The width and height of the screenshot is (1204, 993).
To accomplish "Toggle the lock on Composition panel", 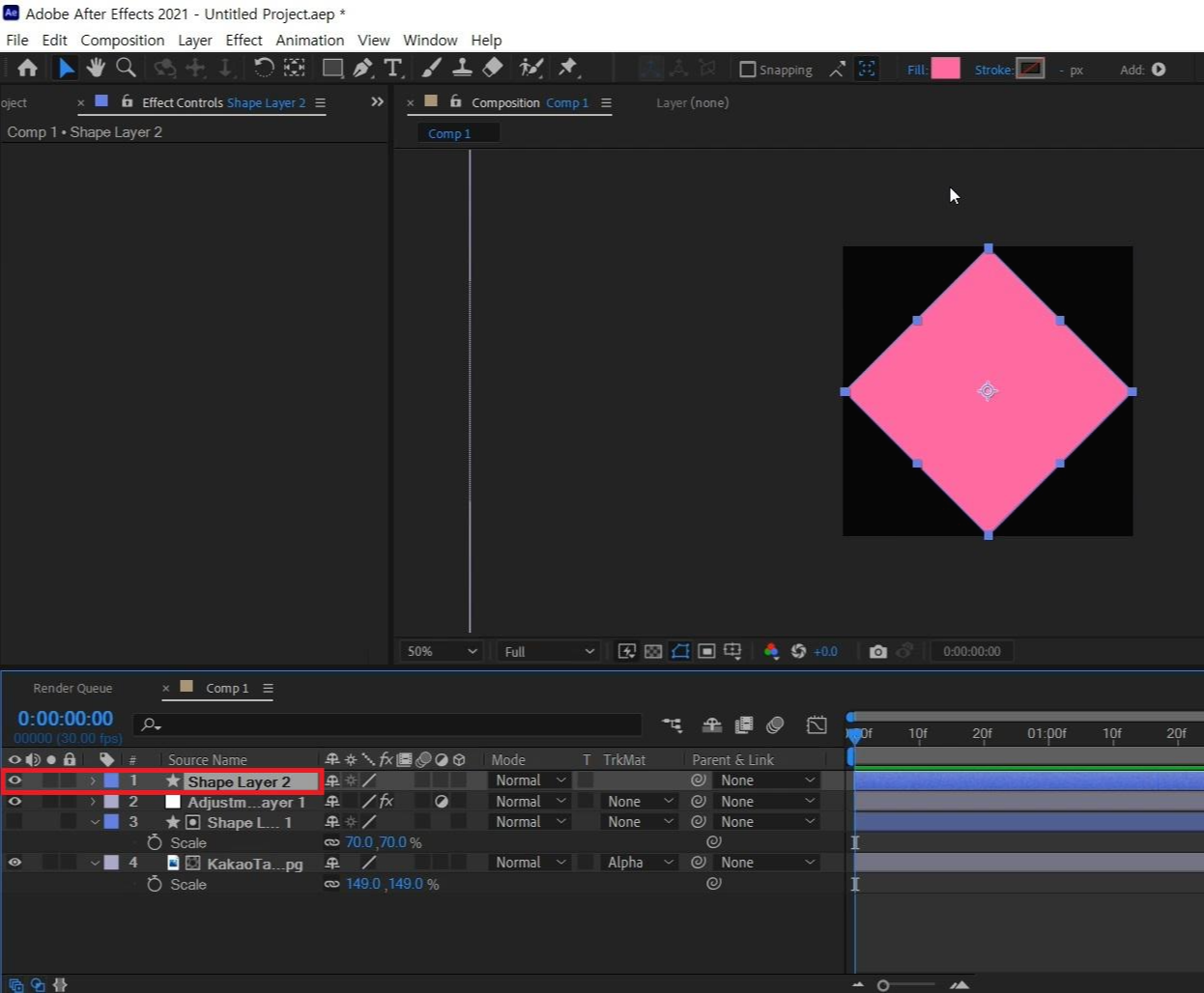I will [x=455, y=101].
